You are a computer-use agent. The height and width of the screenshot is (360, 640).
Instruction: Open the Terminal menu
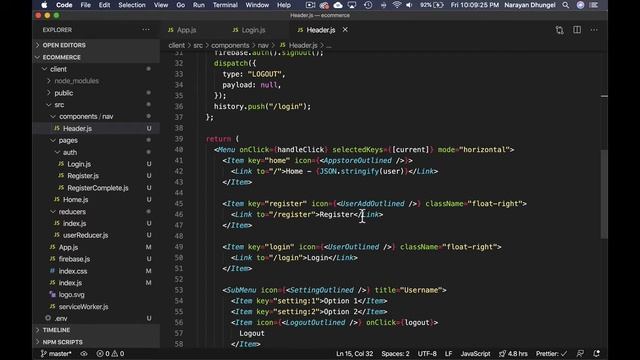225,5
